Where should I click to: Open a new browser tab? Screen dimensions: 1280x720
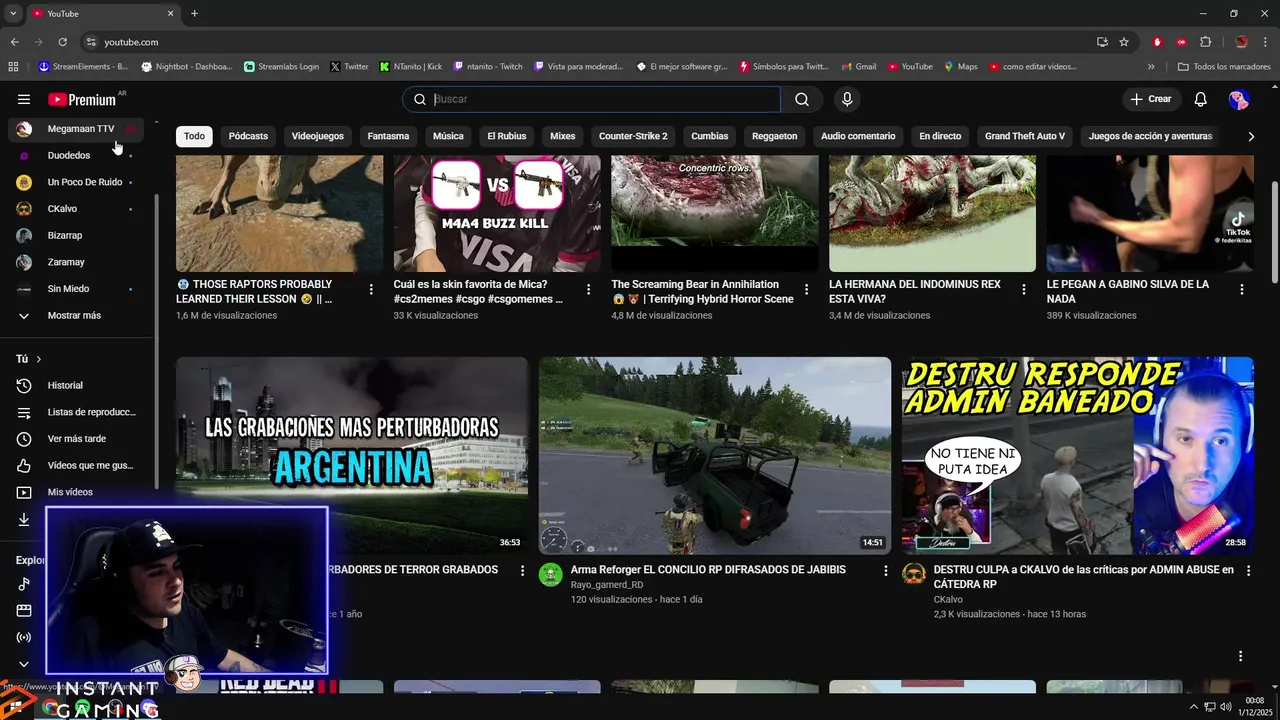(x=194, y=13)
